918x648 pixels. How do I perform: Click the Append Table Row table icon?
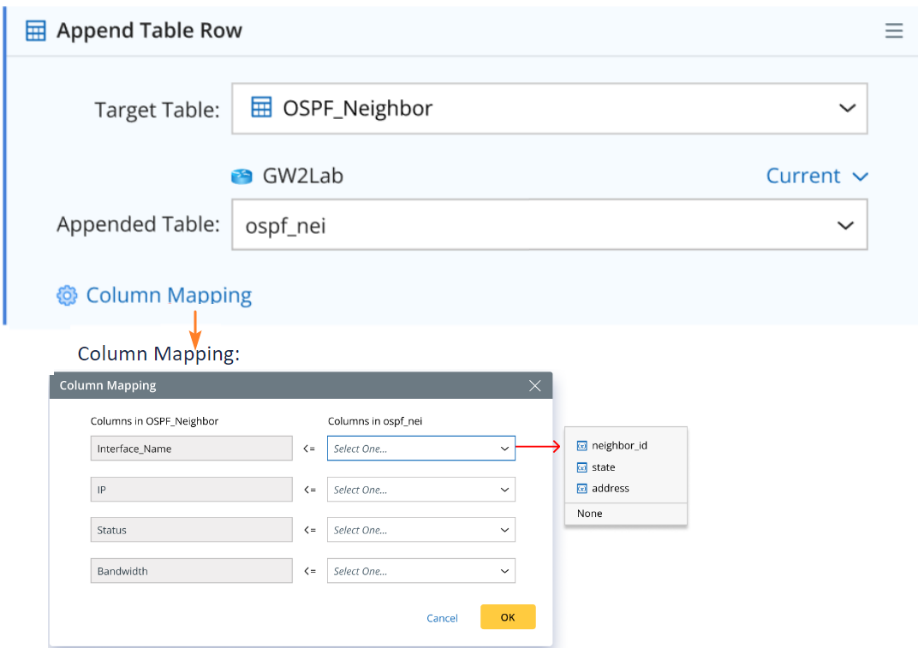[35, 30]
